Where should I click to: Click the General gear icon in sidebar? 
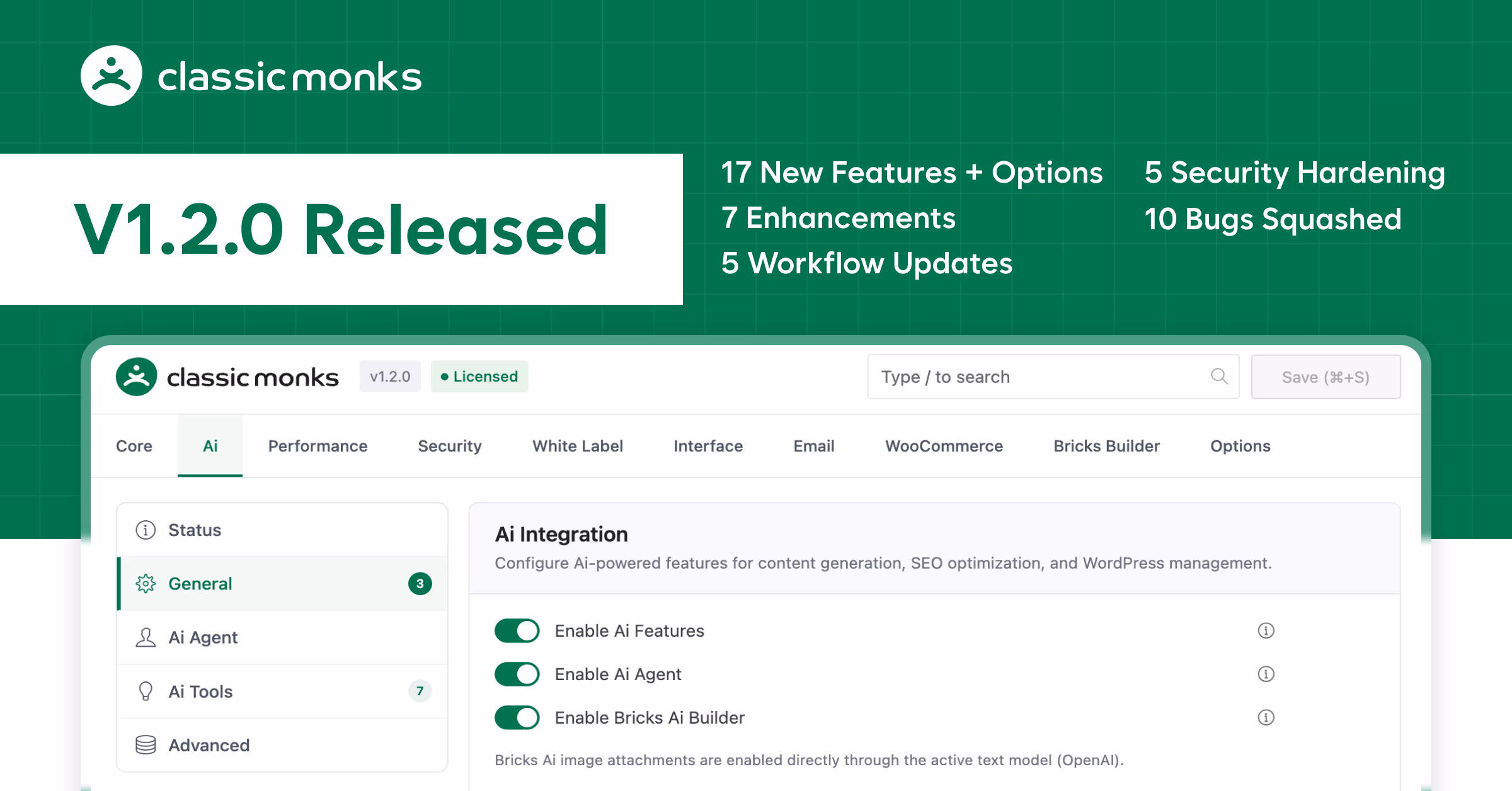click(146, 584)
